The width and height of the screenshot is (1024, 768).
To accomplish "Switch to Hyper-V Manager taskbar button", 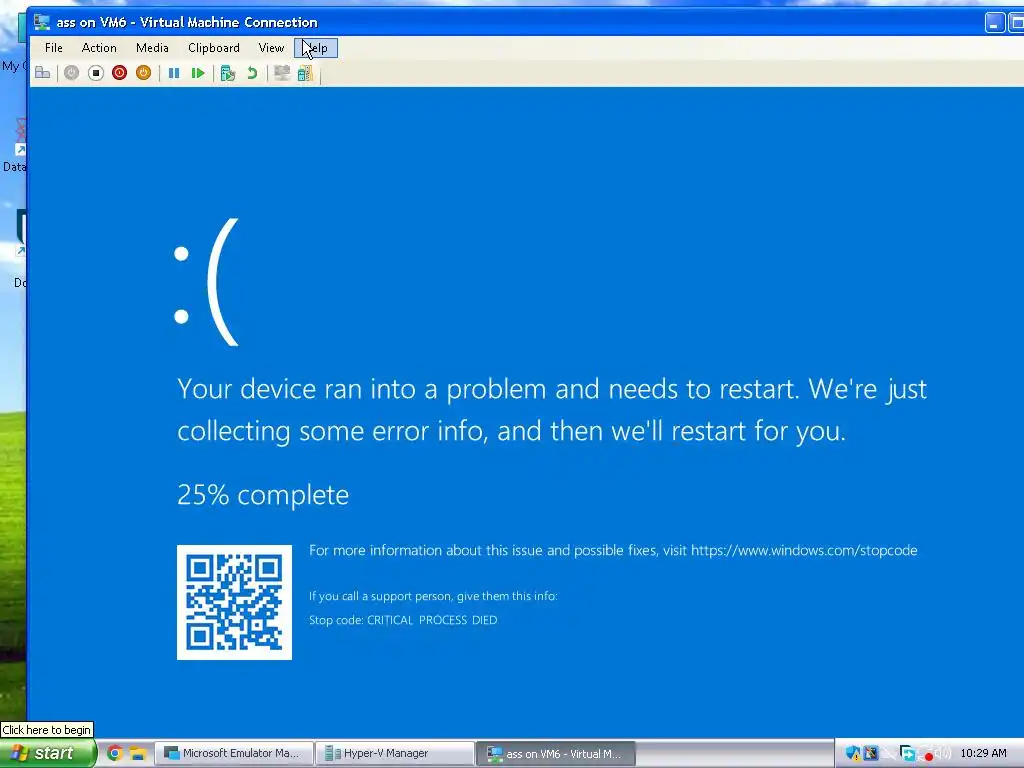I will click(394, 753).
